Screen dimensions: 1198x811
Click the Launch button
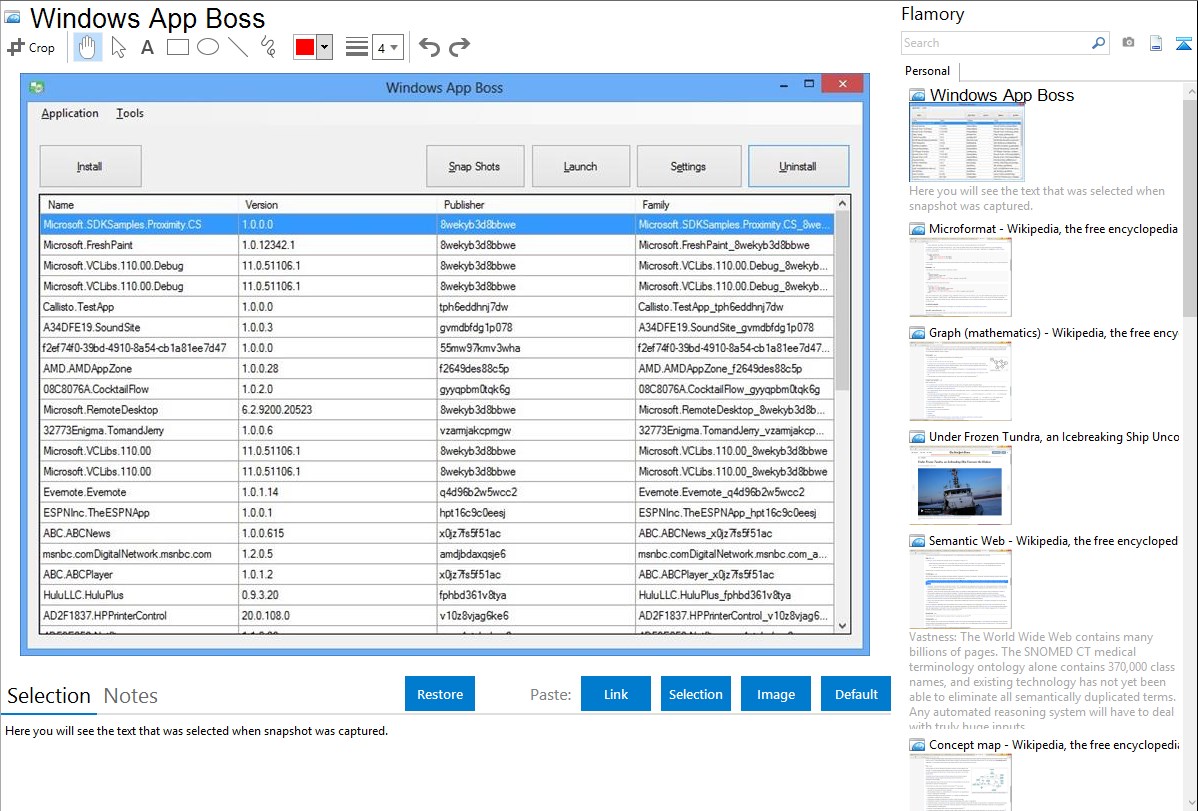coord(581,166)
